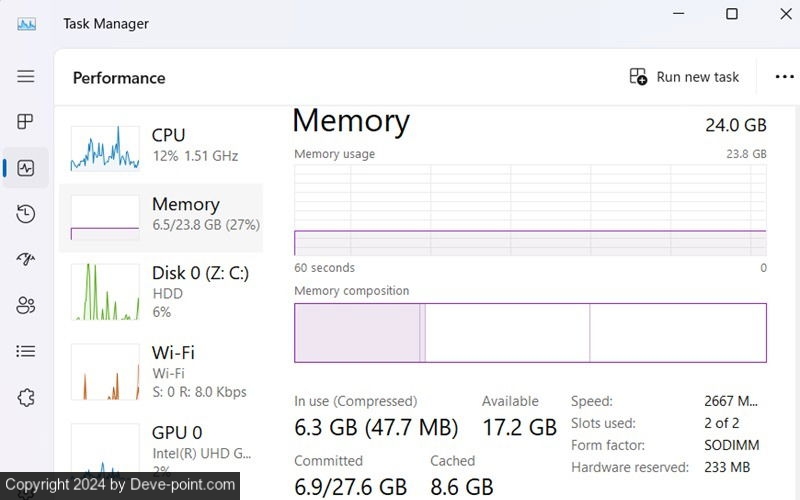Open the Startup apps page

(x=26, y=260)
